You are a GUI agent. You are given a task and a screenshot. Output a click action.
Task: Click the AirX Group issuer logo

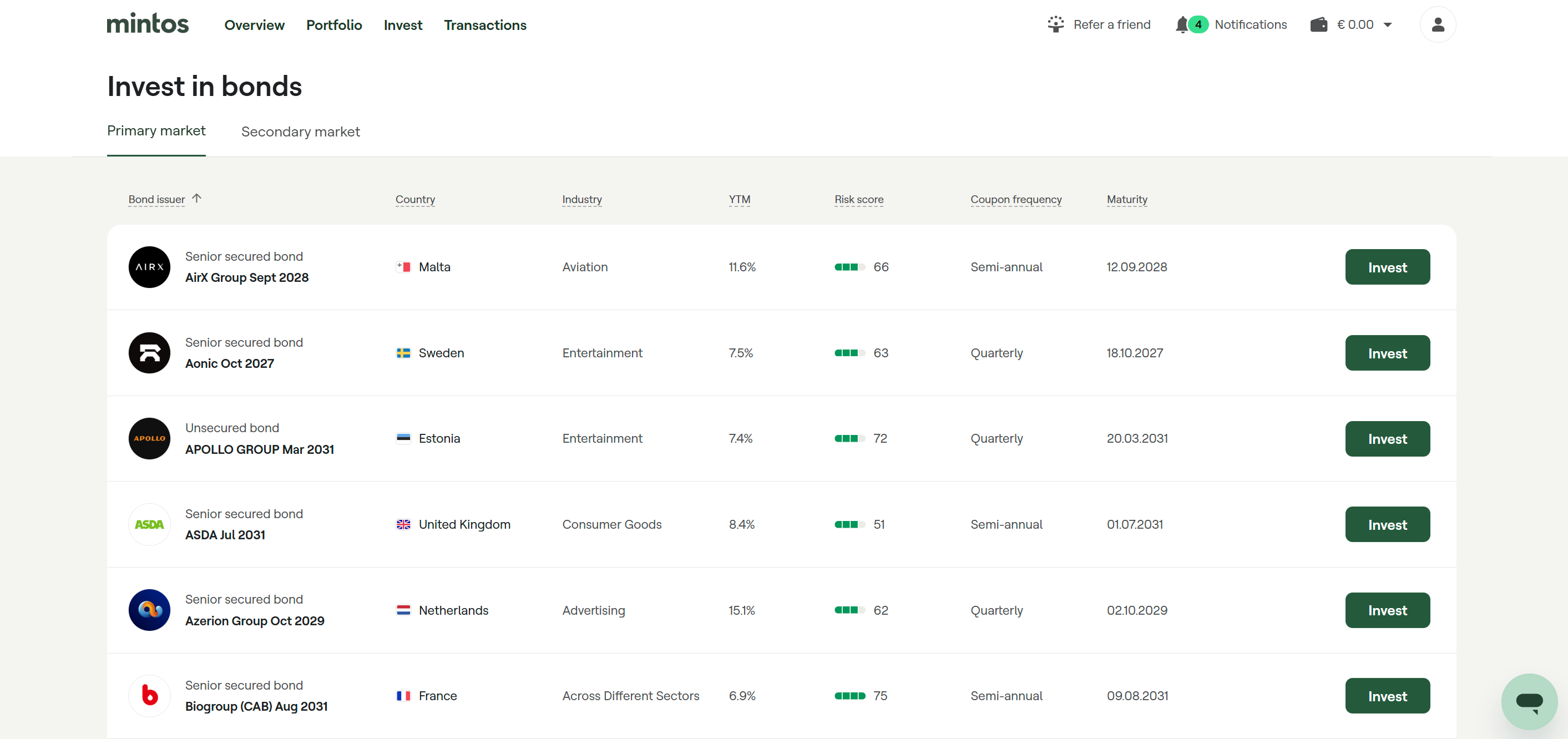click(x=149, y=267)
